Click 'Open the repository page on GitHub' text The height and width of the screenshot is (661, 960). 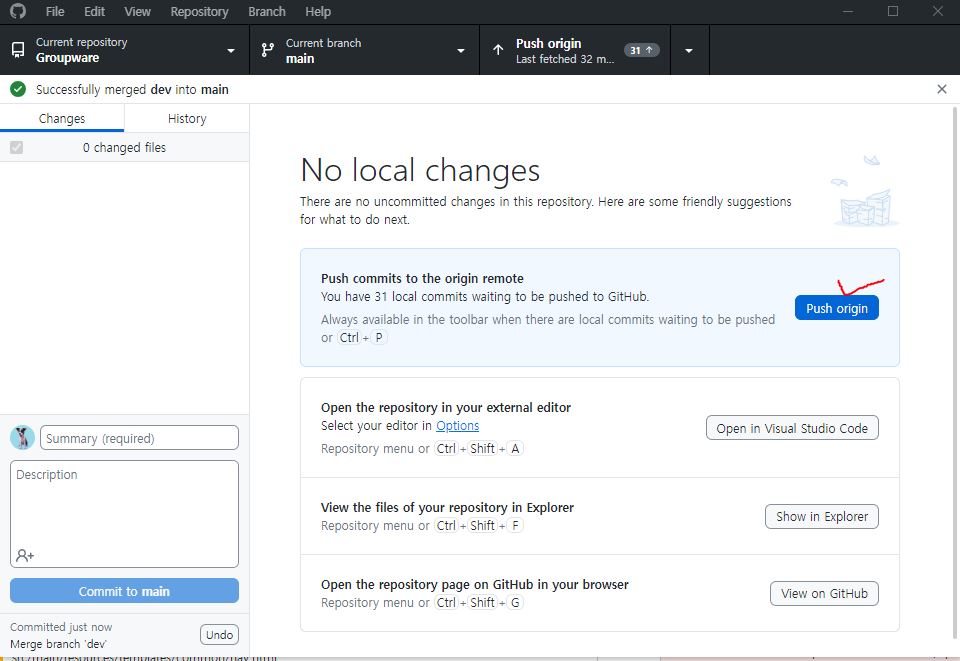pyautogui.click(x=474, y=584)
